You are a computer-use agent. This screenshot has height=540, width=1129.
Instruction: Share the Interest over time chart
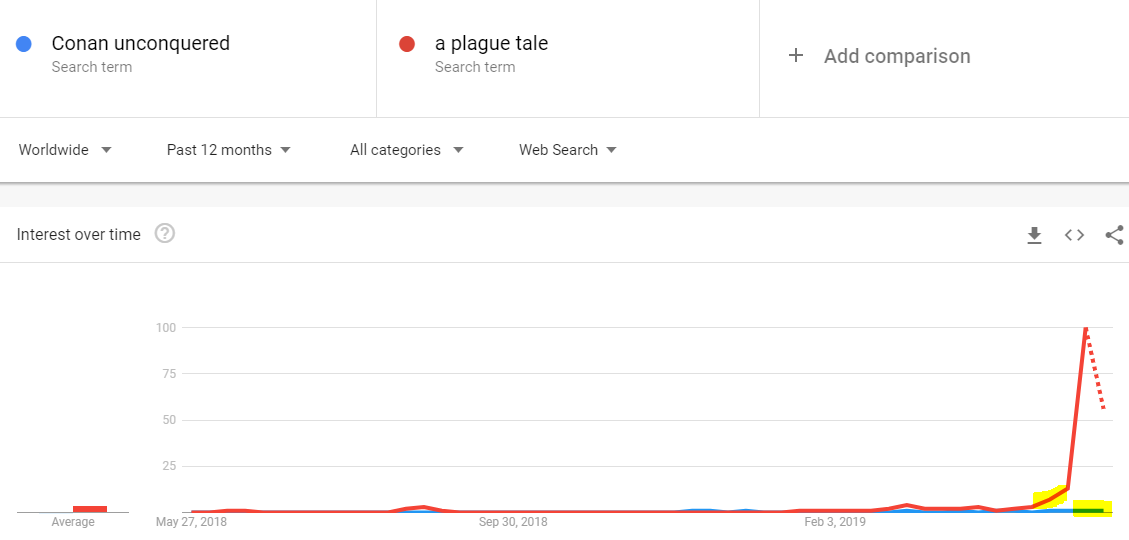1115,235
